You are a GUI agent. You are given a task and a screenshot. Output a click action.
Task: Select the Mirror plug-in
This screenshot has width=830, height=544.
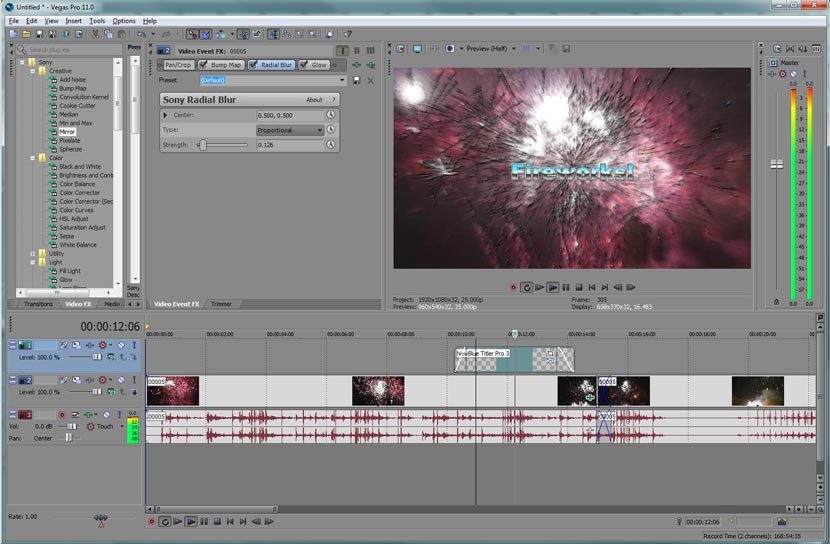[x=67, y=132]
